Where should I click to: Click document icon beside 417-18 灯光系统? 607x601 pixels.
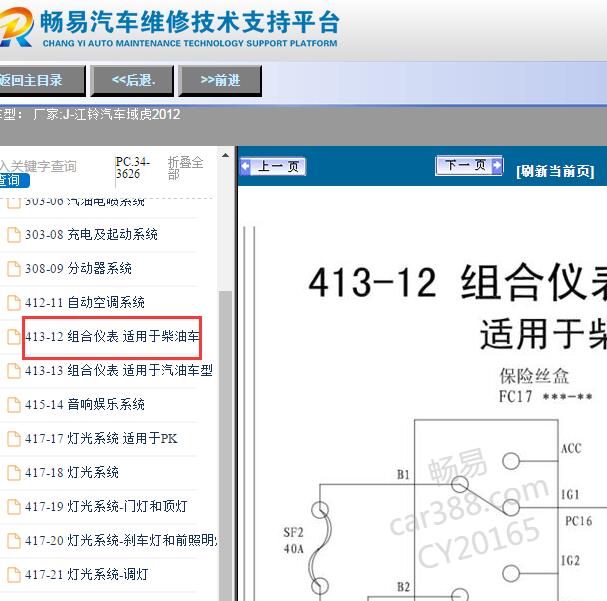pyautogui.click(x=14, y=473)
